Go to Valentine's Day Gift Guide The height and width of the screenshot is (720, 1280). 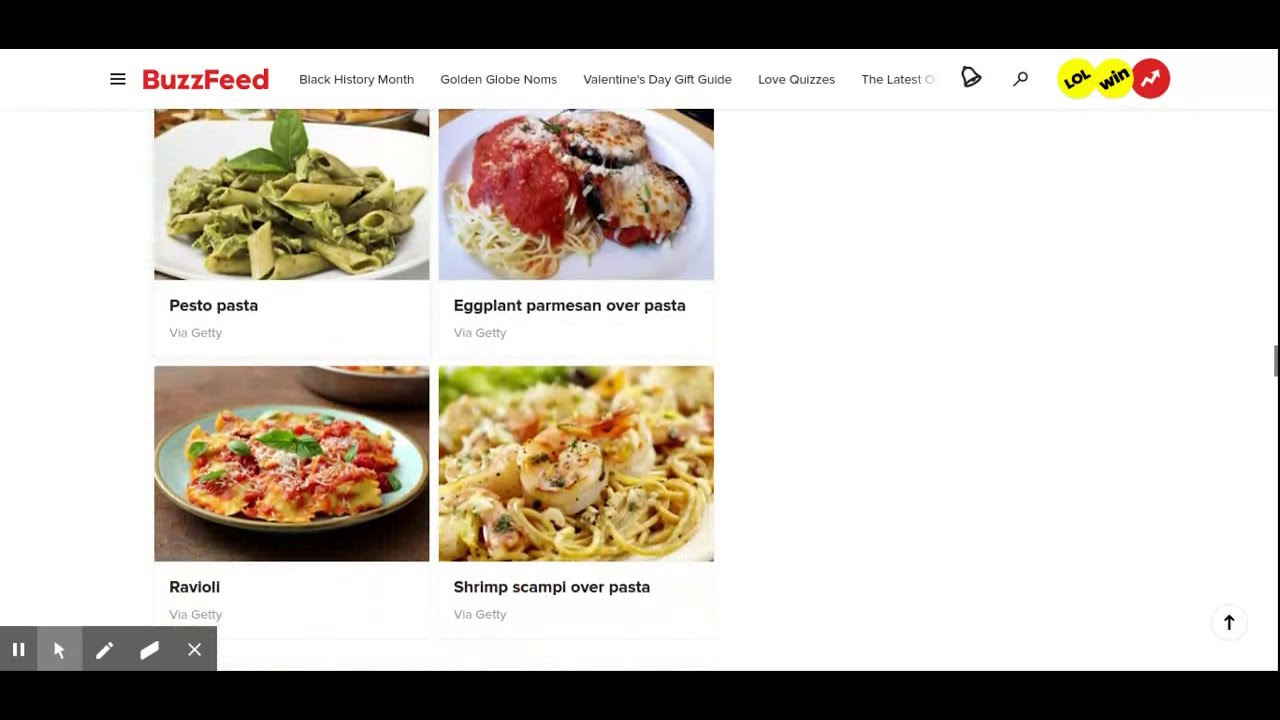657,79
